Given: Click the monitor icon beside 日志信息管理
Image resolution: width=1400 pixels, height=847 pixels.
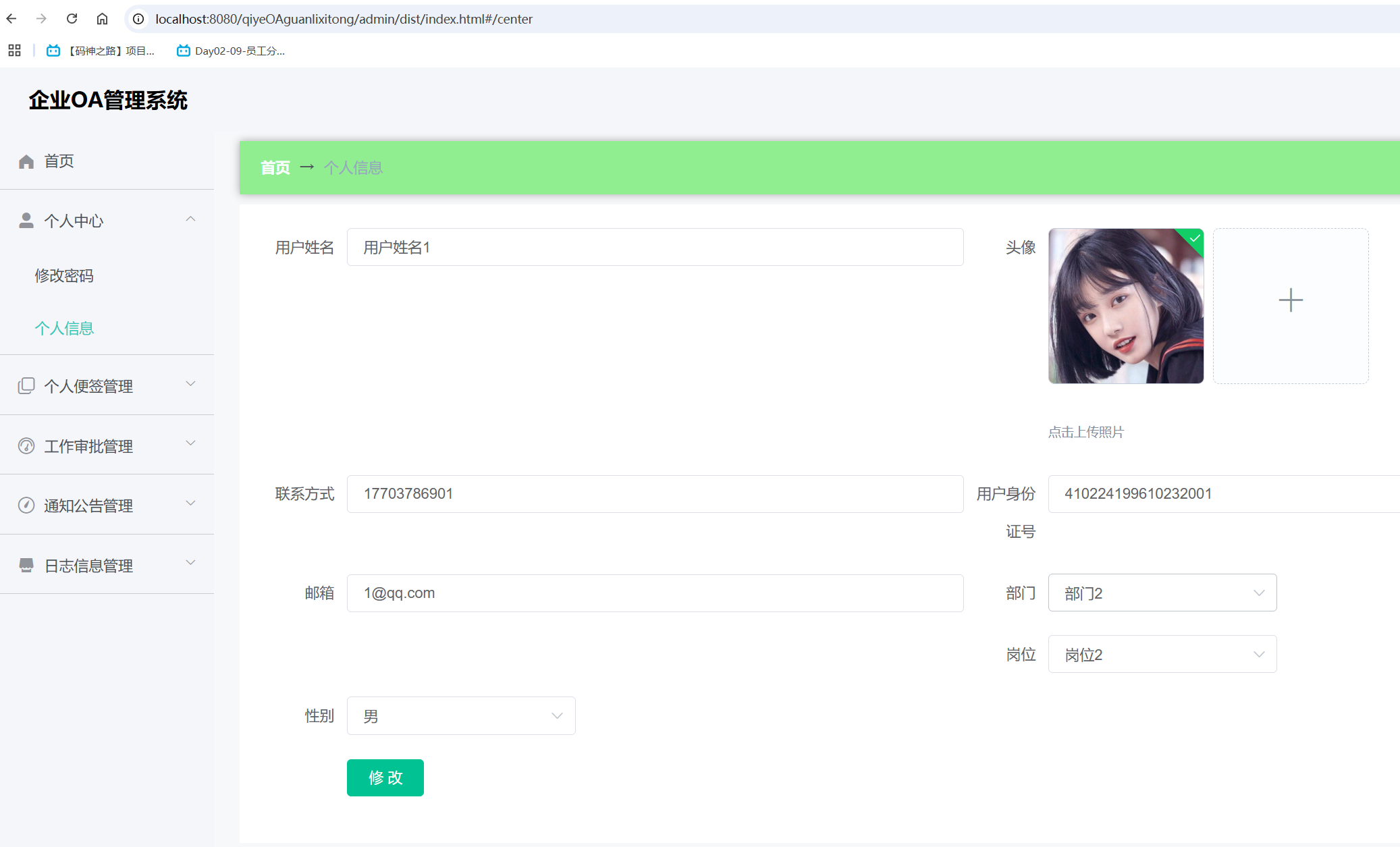Looking at the screenshot, I should click(x=26, y=566).
